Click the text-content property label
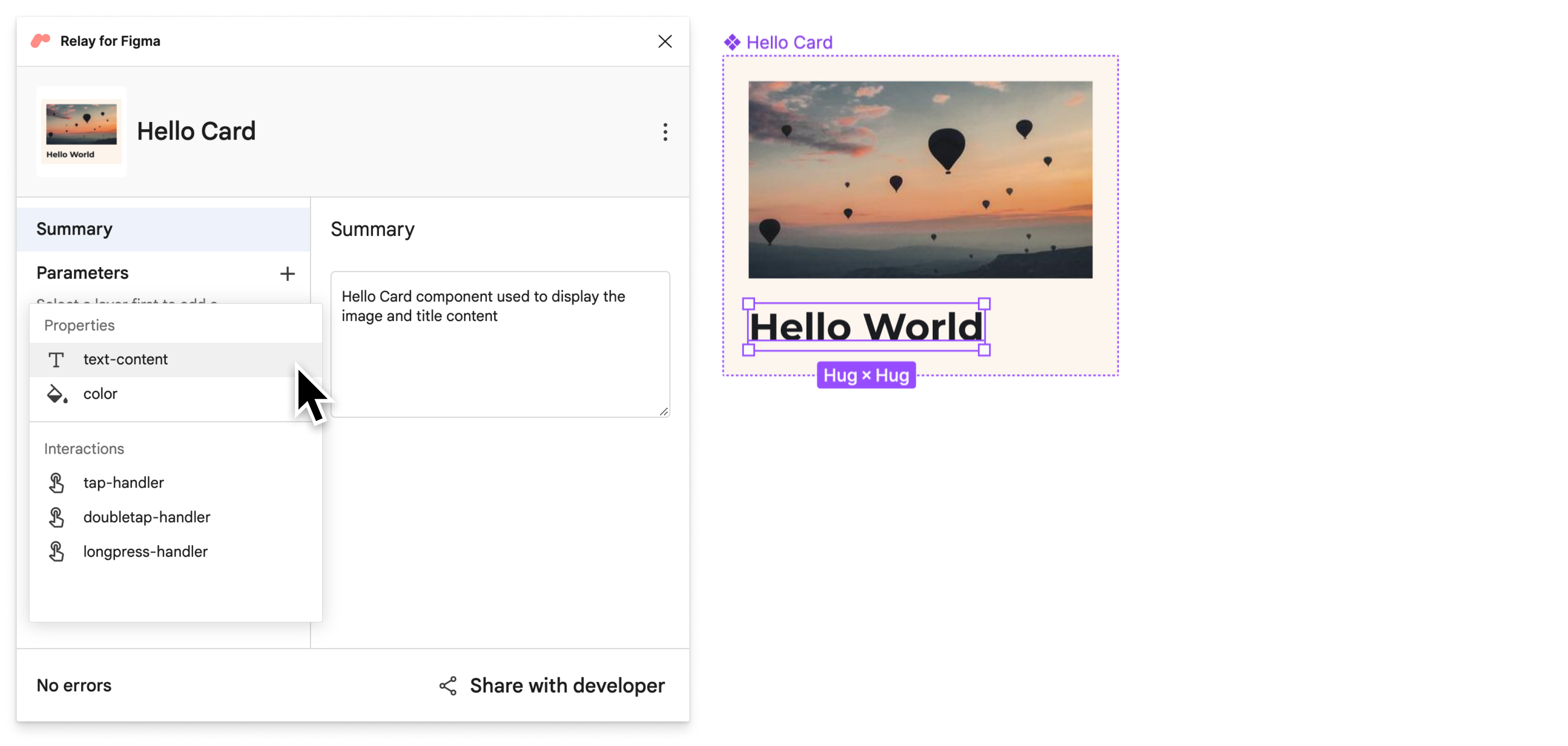 [125, 358]
